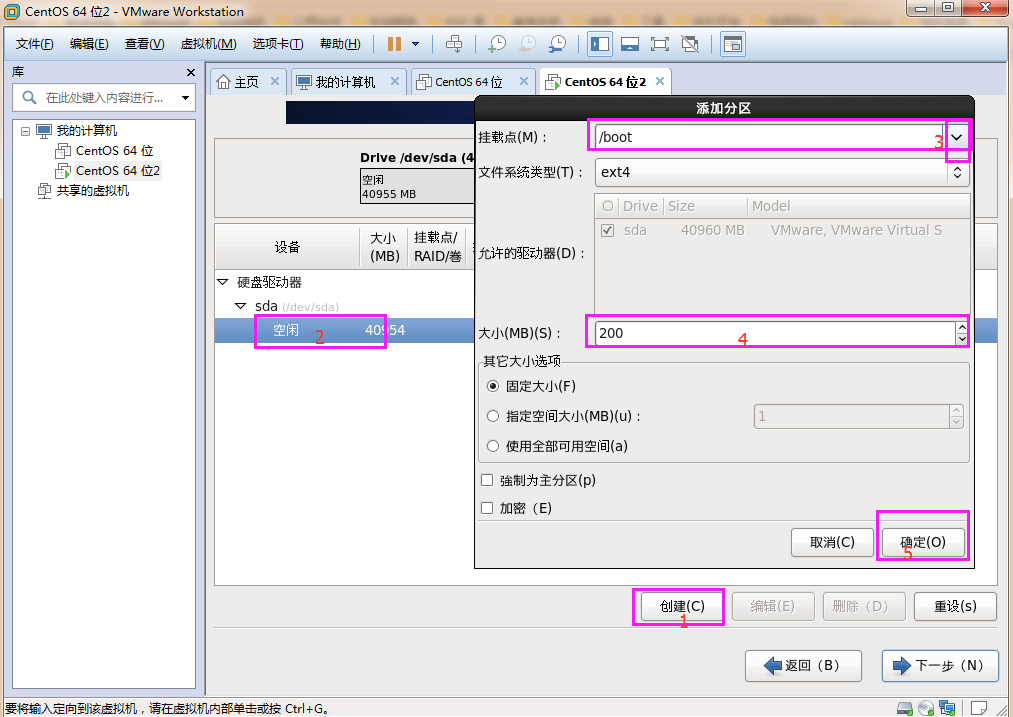1013x717 pixels.
Task: Click the thumbnail bar view icon
Action: (x=629, y=44)
